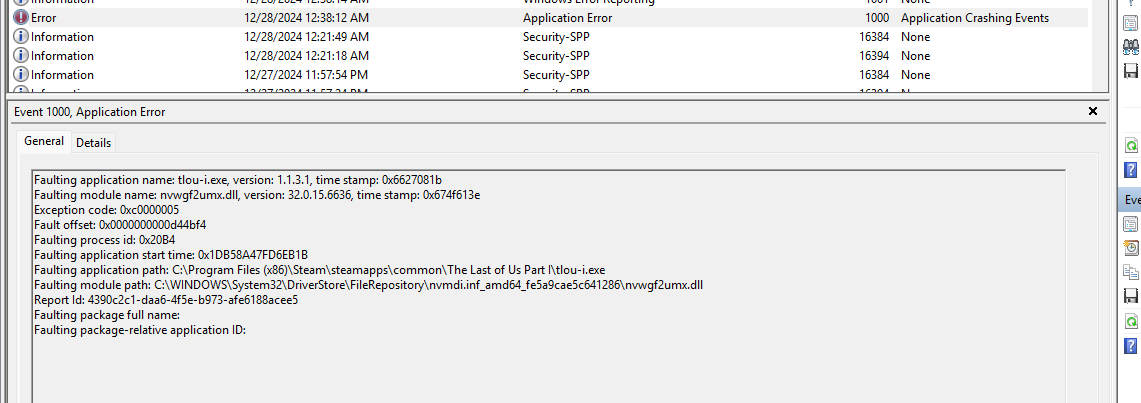Click lower green Refresh icon in Actions pane
The image size is (1141, 403).
(x=1131, y=321)
